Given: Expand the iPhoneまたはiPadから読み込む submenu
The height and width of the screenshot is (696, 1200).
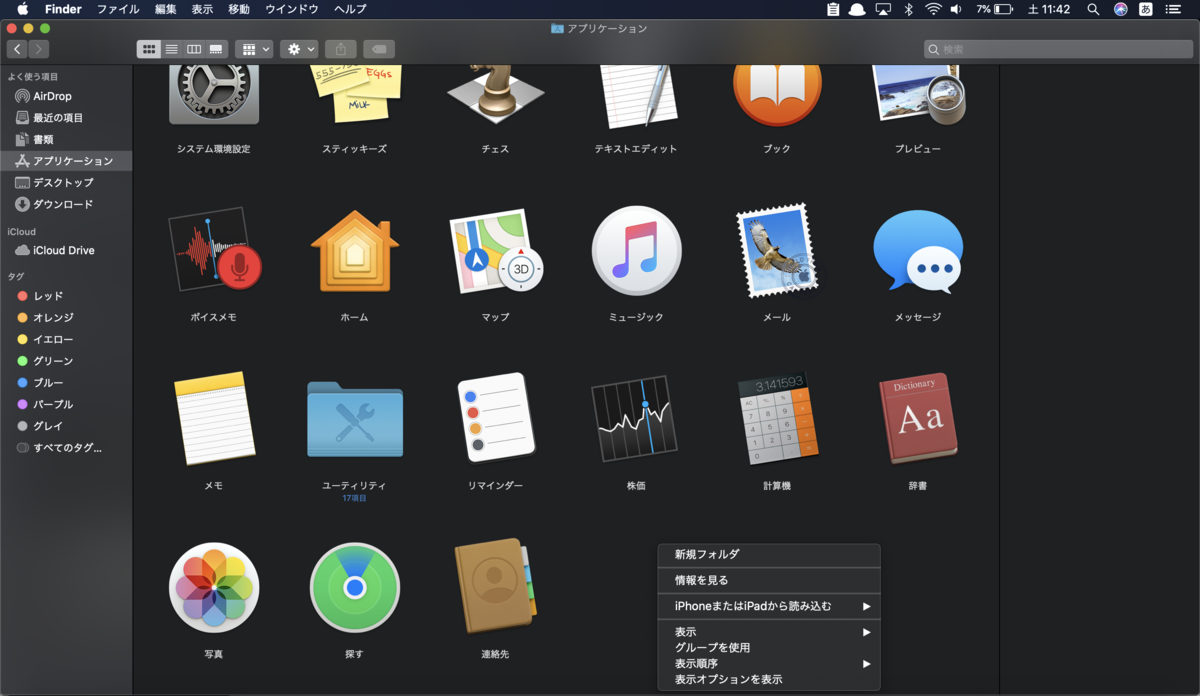Looking at the screenshot, I should pyautogui.click(x=769, y=606).
